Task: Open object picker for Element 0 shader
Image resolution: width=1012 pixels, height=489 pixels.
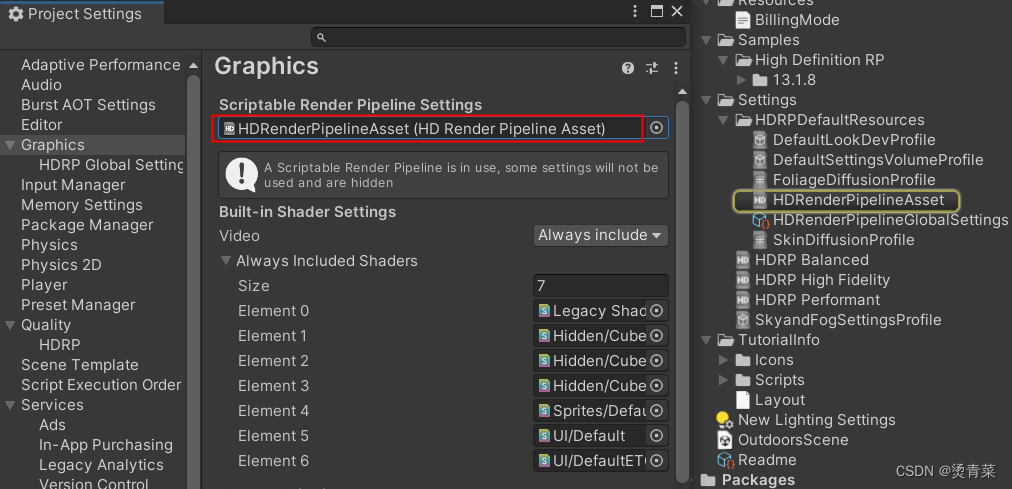Action: point(656,311)
